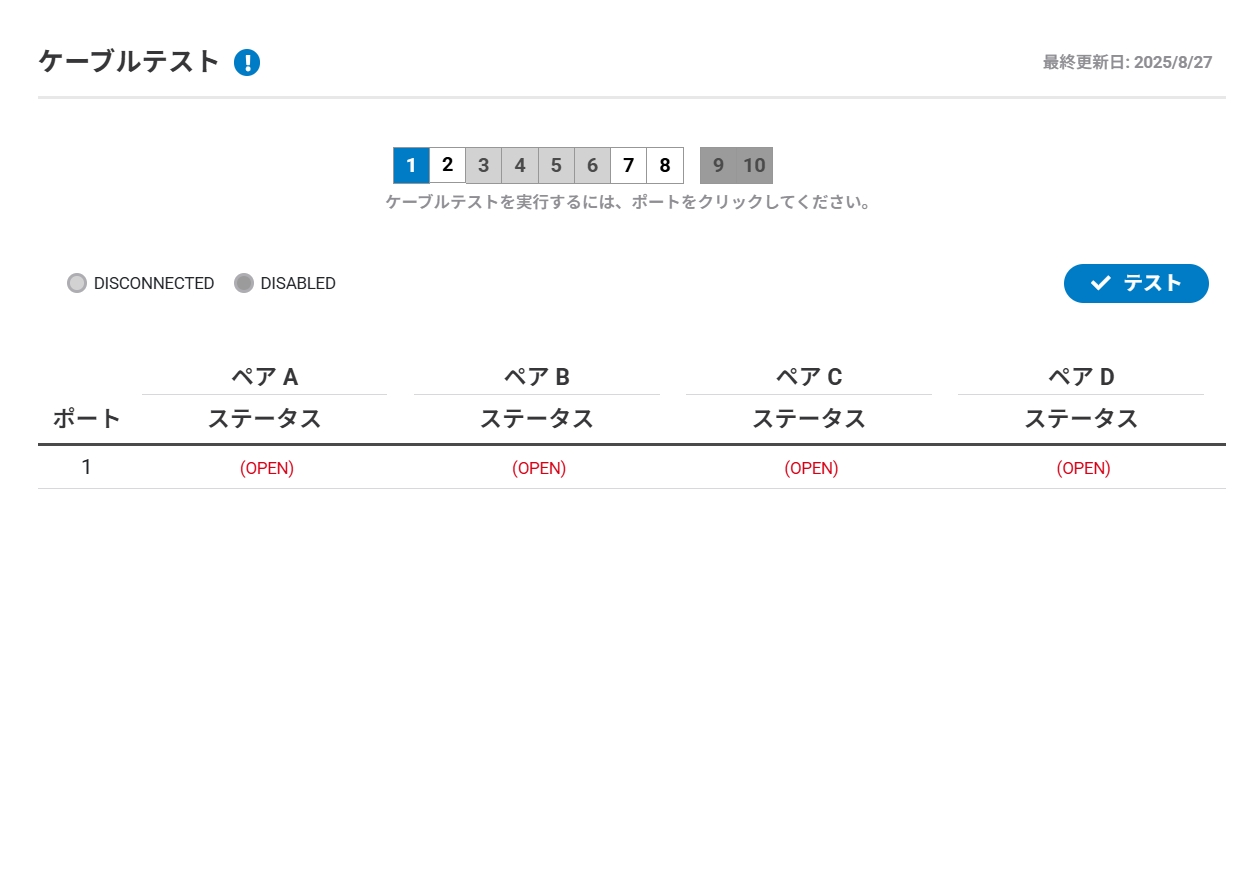Select port 2 for cable test

(x=448, y=165)
